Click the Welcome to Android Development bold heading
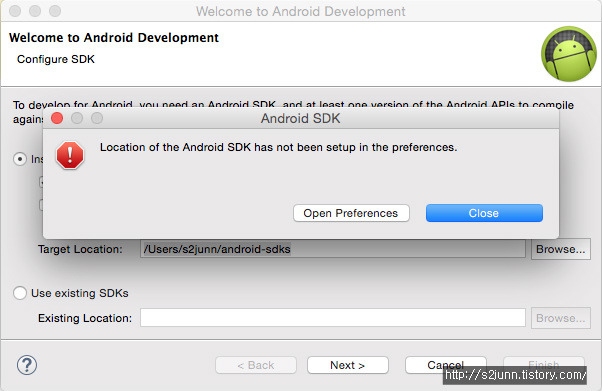Image resolution: width=602 pixels, height=391 pixels. click(114, 38)
